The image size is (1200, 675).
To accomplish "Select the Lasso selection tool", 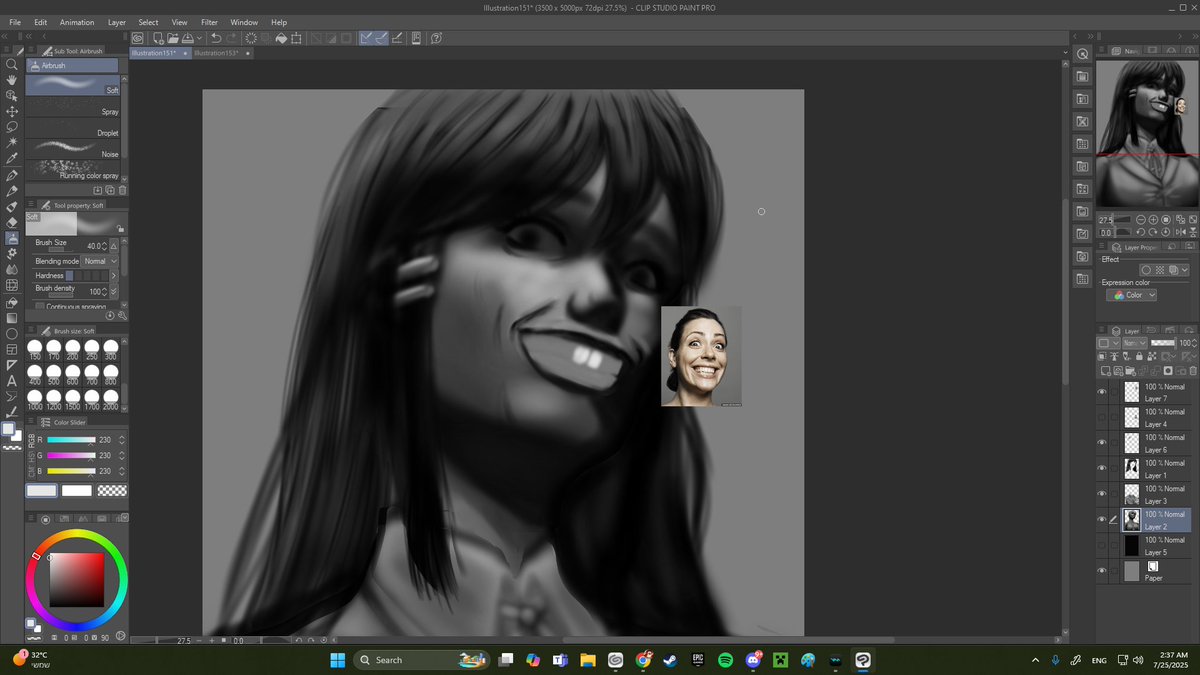I will 12,127.
